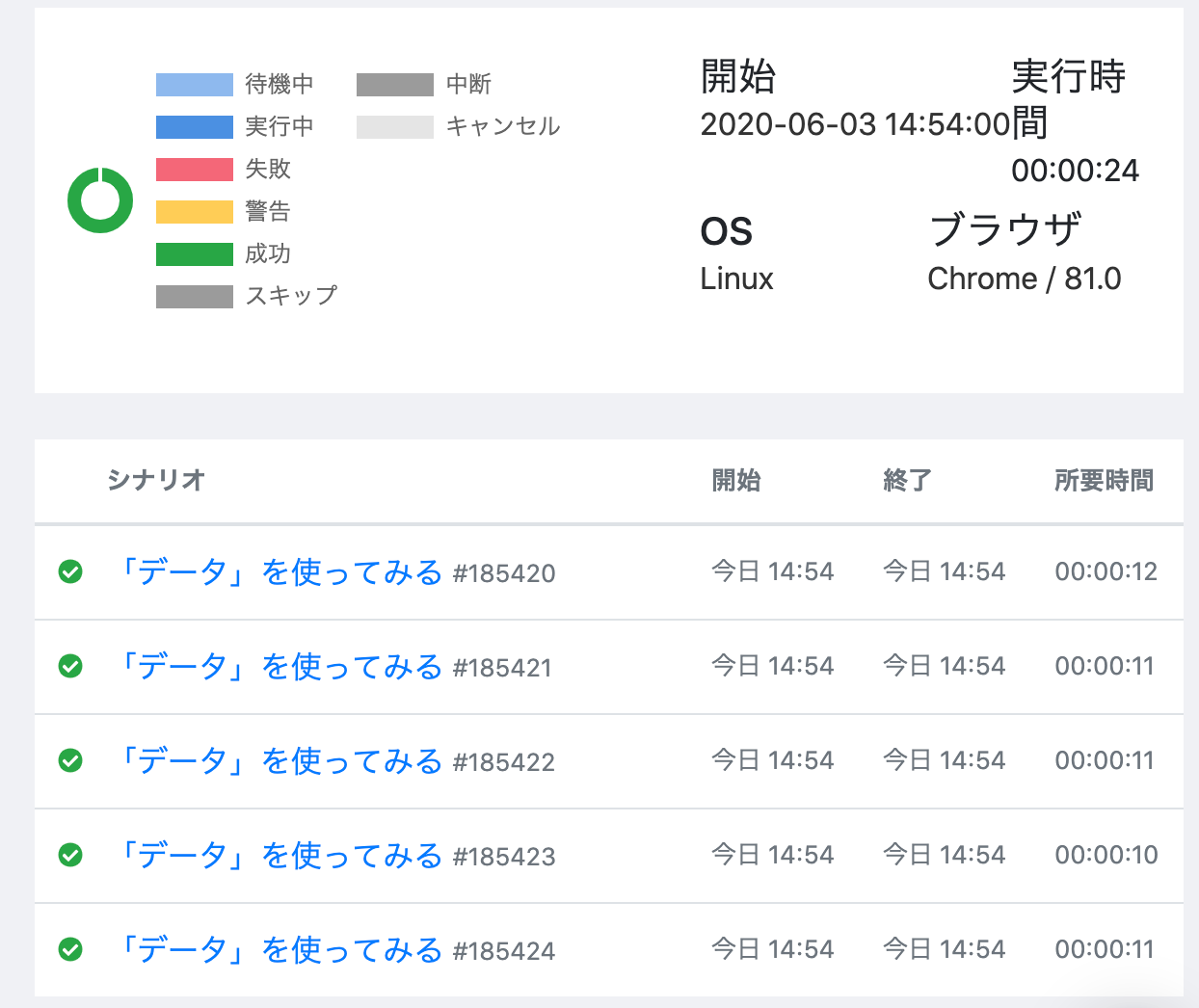
Task: Click the 中断 dark gray legend swatch
Action: pos(395,85)
